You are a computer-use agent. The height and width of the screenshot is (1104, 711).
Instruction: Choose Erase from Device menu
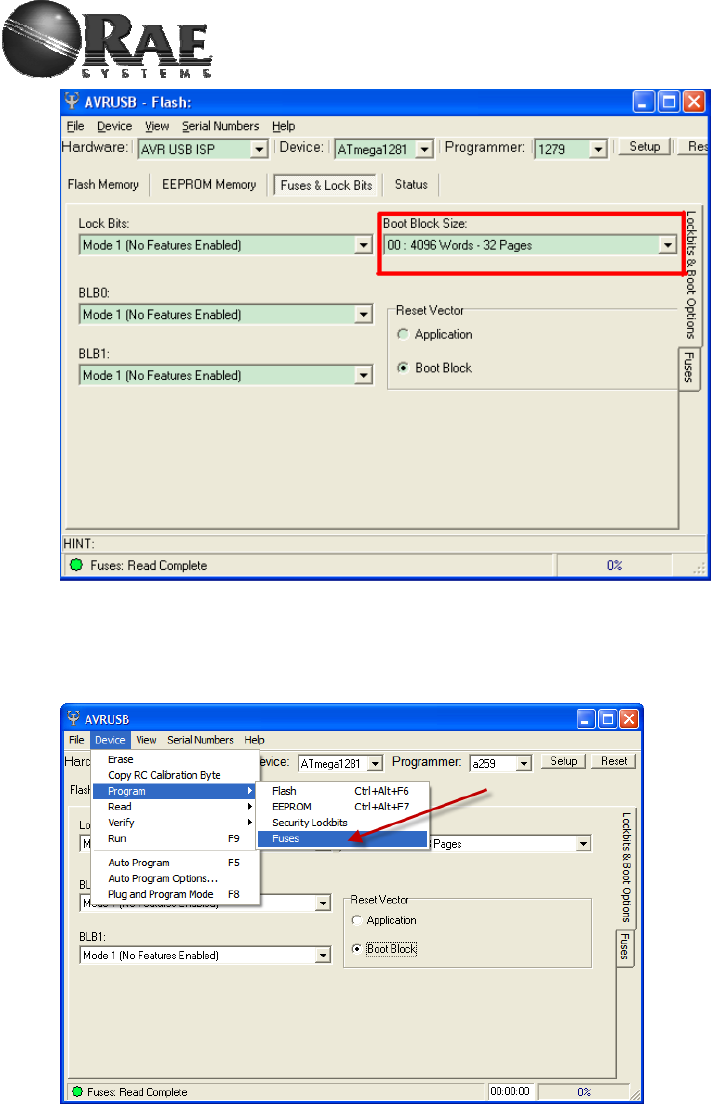click(176, 759)
